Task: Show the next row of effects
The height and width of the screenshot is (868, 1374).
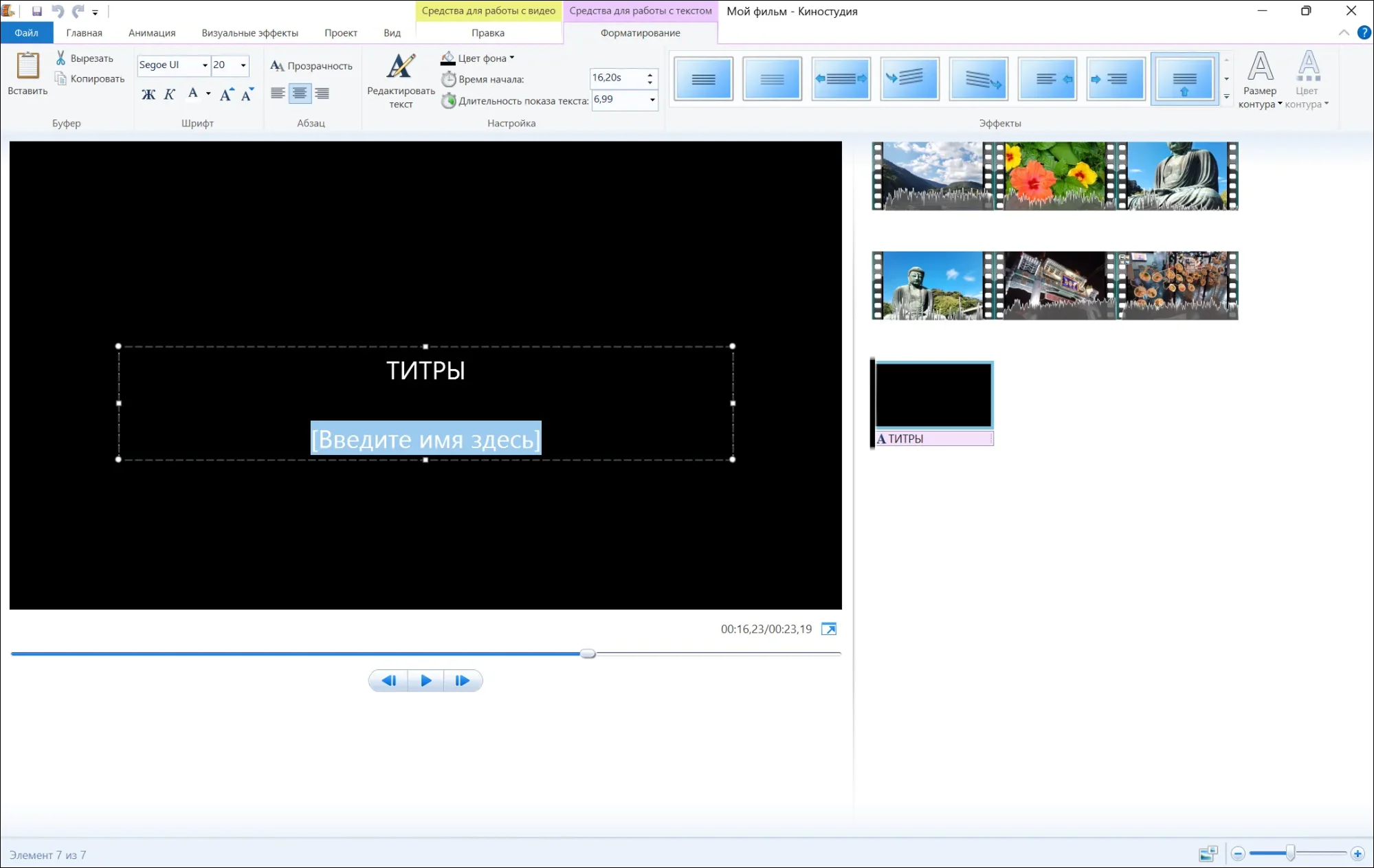Action: coord(1226,79)
